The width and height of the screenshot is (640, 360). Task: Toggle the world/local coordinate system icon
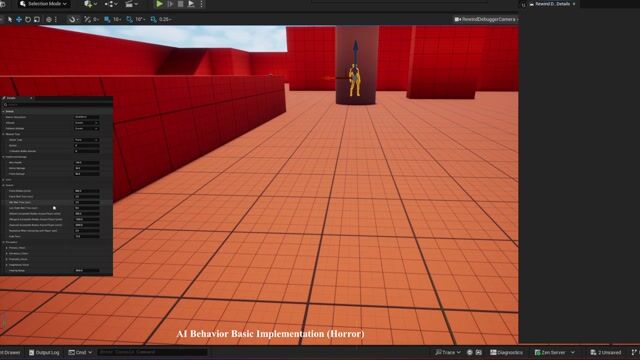click(49, 19)
